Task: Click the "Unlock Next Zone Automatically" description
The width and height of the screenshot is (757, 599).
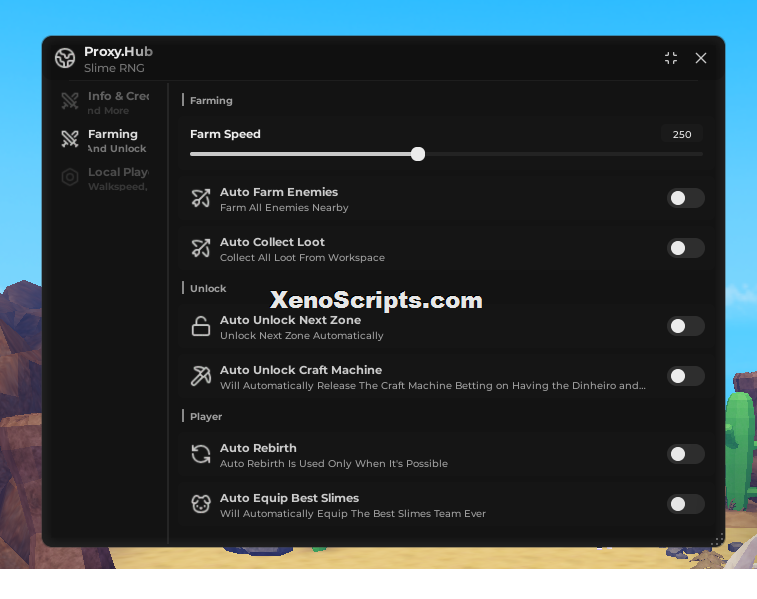Action: pyautogui.click(x=302, y=335)
